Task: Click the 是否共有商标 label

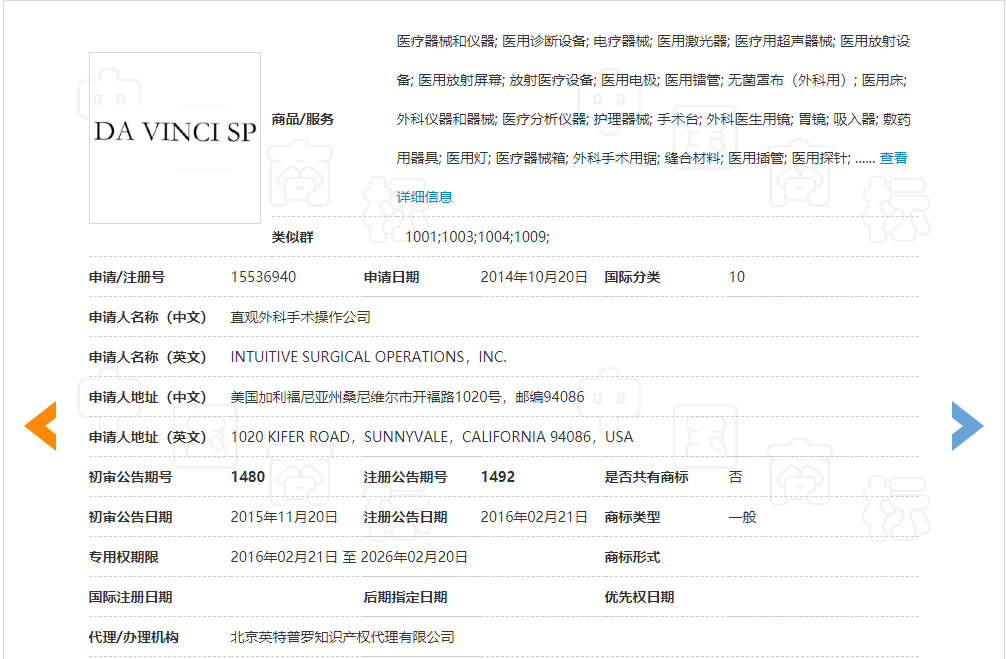Action: [646, 477]
